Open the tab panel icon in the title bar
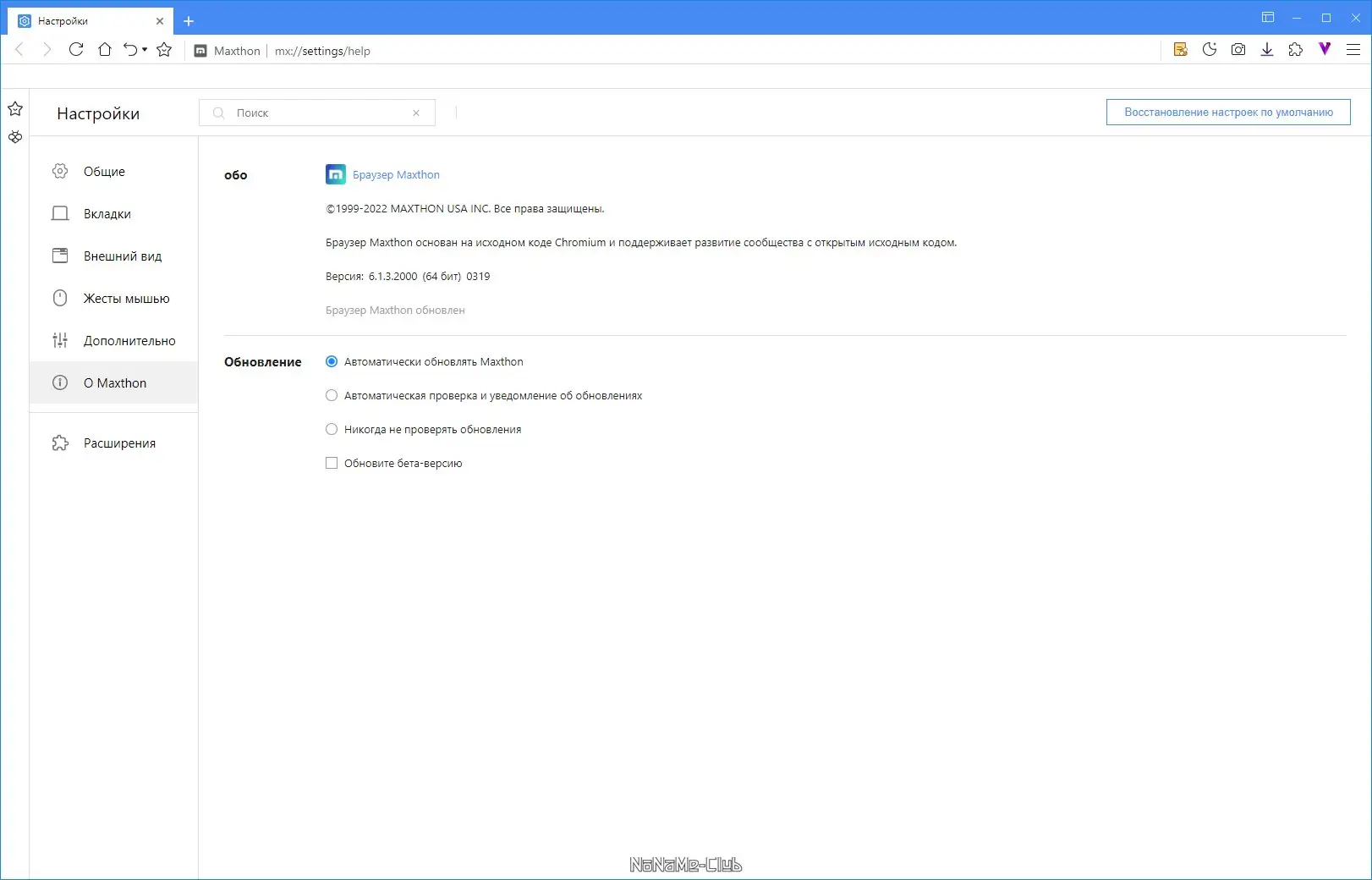 coord(1268,18)
